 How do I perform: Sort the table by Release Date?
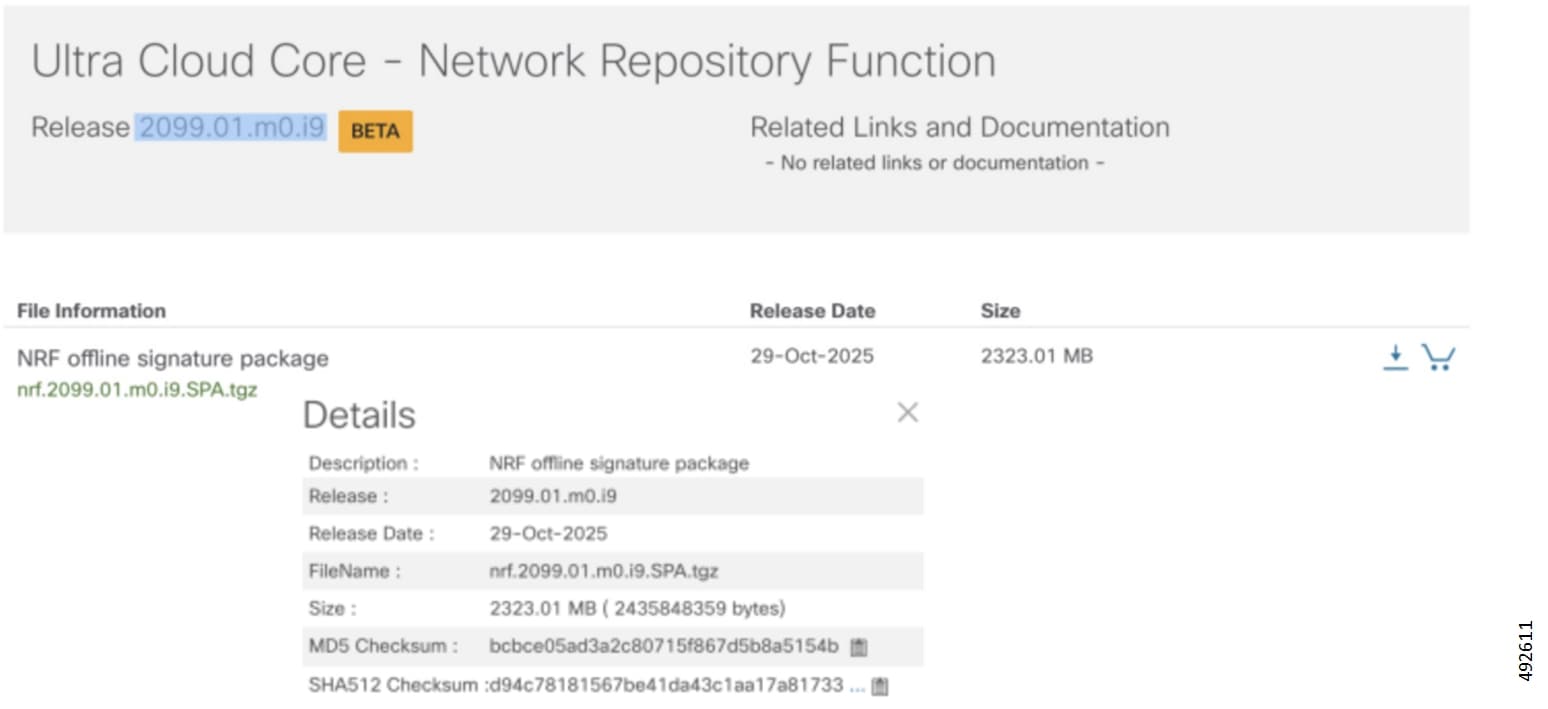tap(812, 310)
